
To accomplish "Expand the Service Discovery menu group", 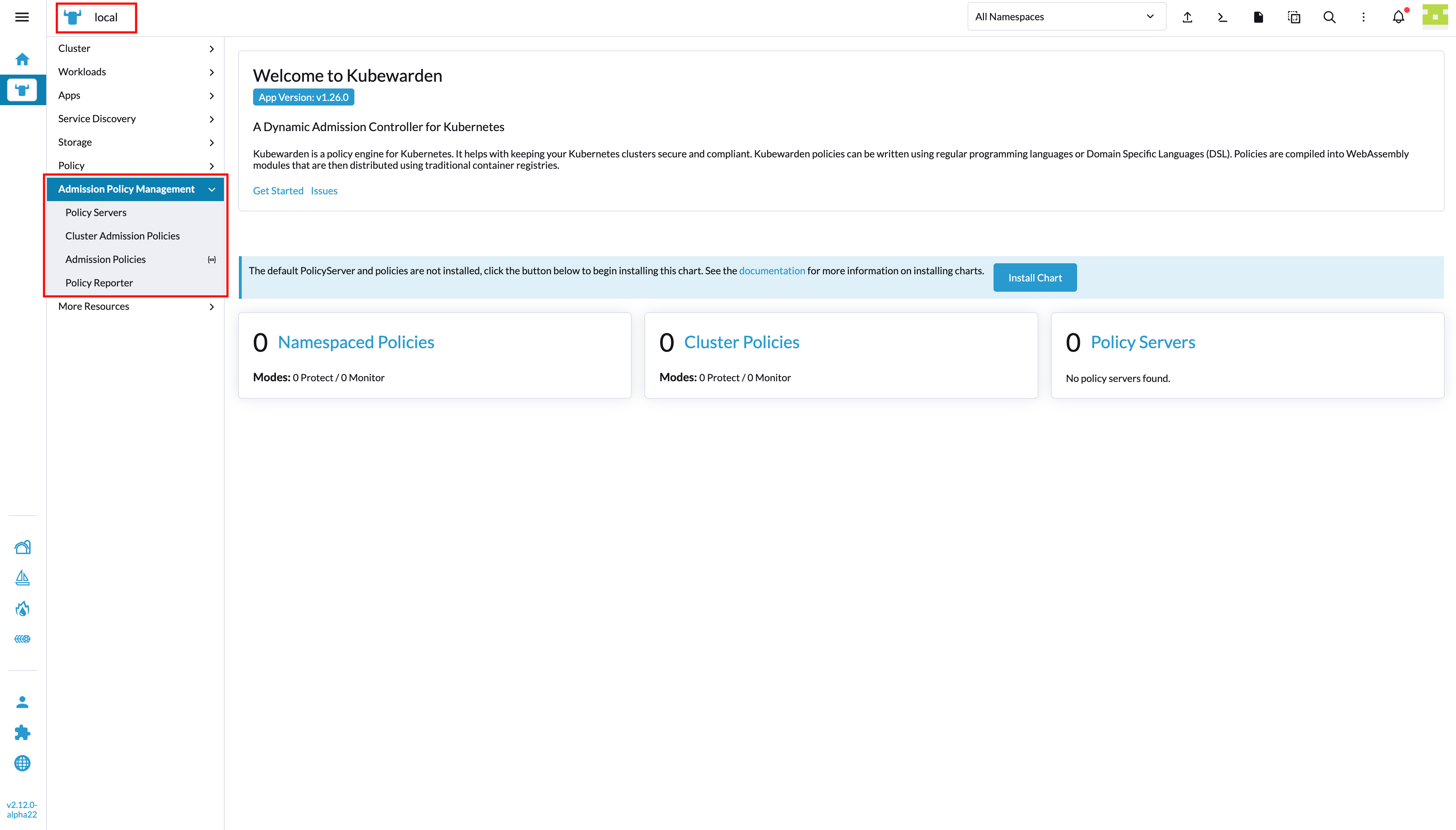I will pos(136,119).
